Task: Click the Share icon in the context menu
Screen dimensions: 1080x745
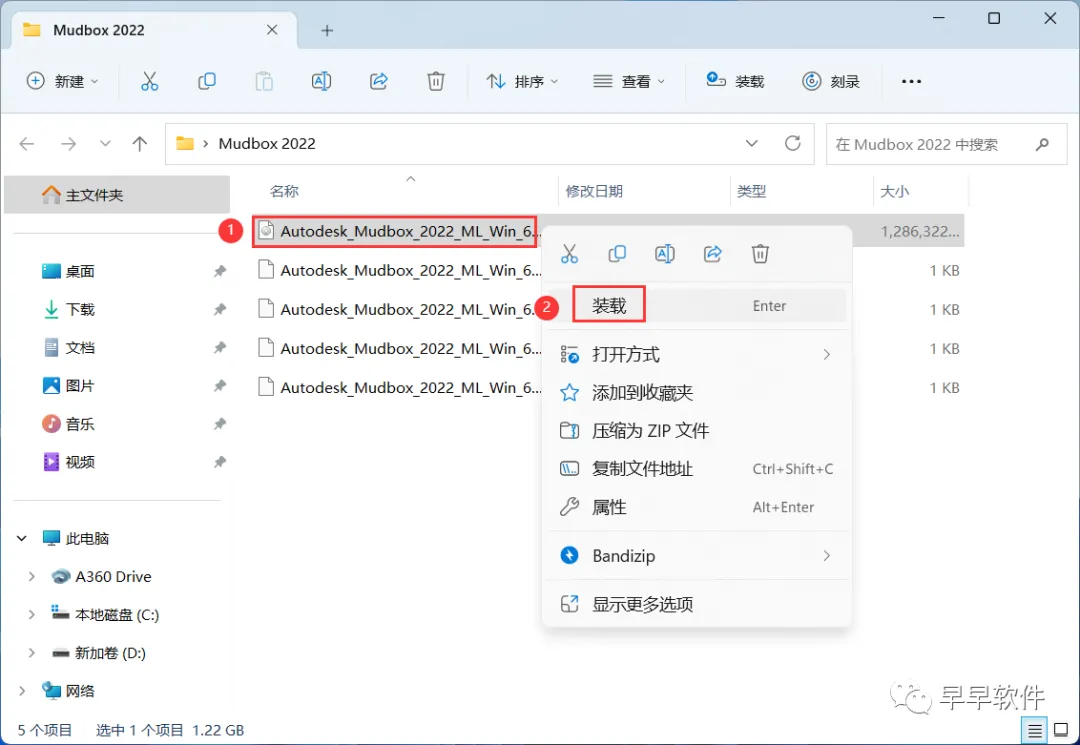Action: click(x=713, y=253)
